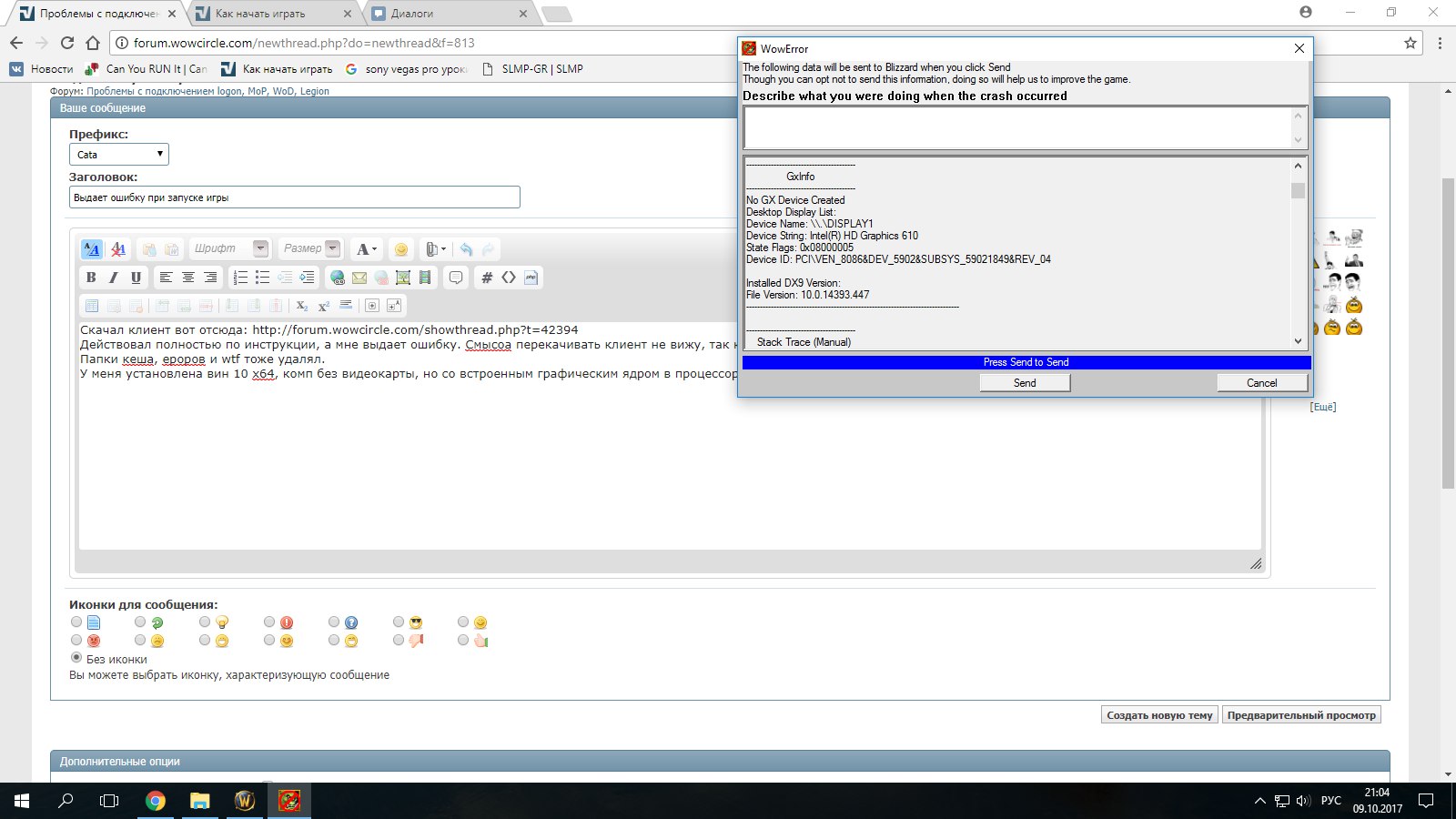The height and width of the screenshot is (819, 1456).
Task: Open the smiley face inserter
Action: pos(401,249)
